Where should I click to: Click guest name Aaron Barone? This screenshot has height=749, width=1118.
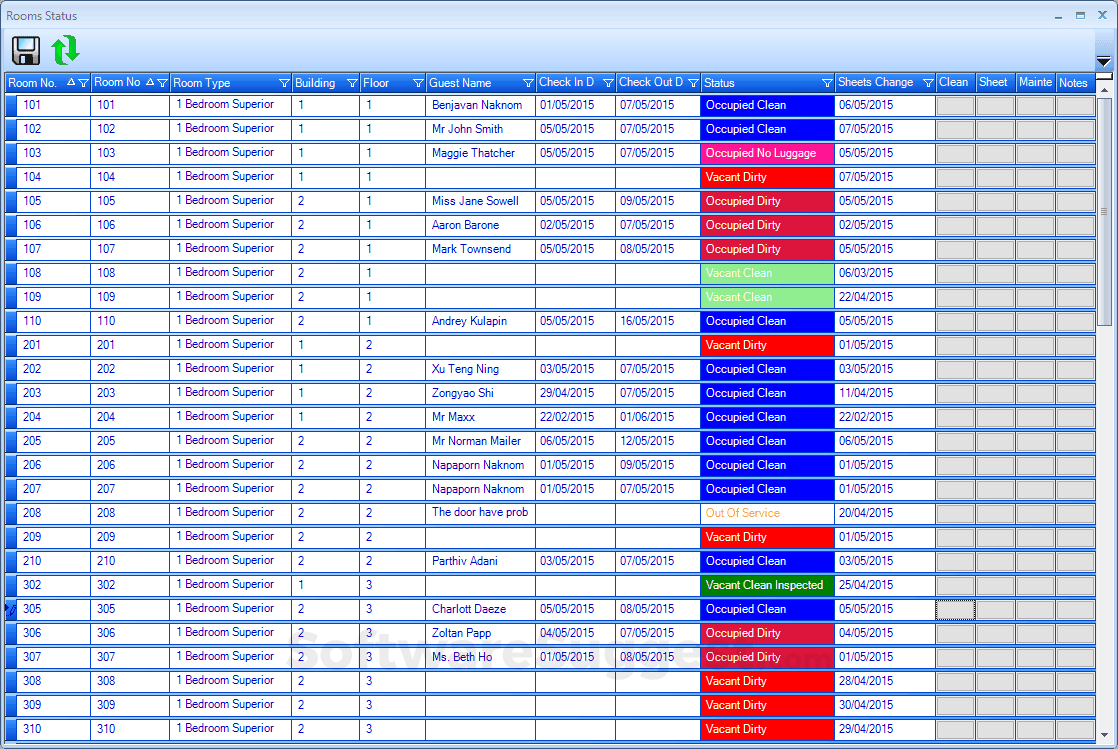[465, 225]
